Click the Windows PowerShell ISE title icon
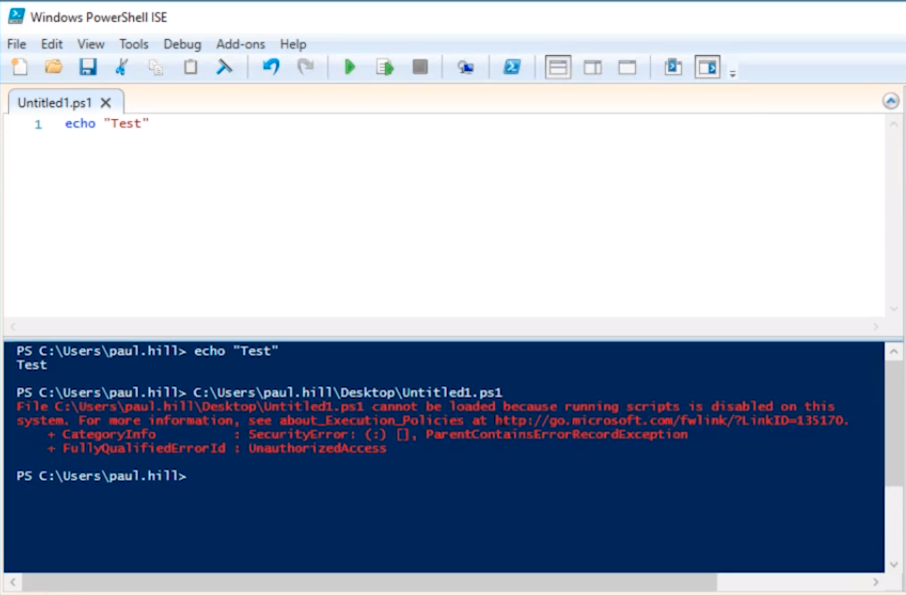The image size is (906, 595). click(16, 16)
